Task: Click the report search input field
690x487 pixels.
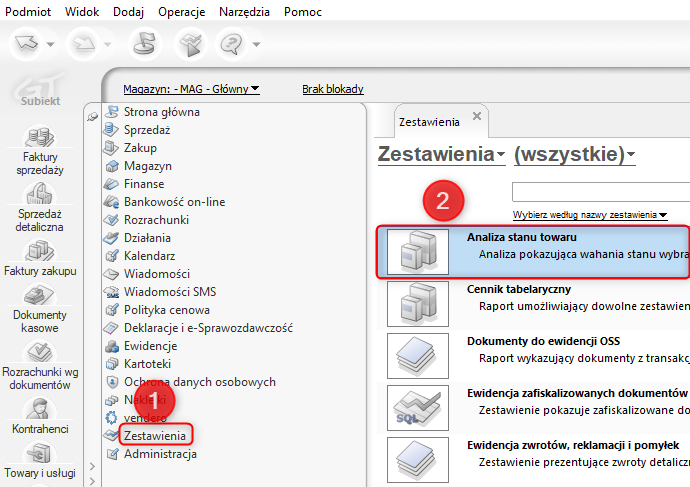Action: [601, 192]
